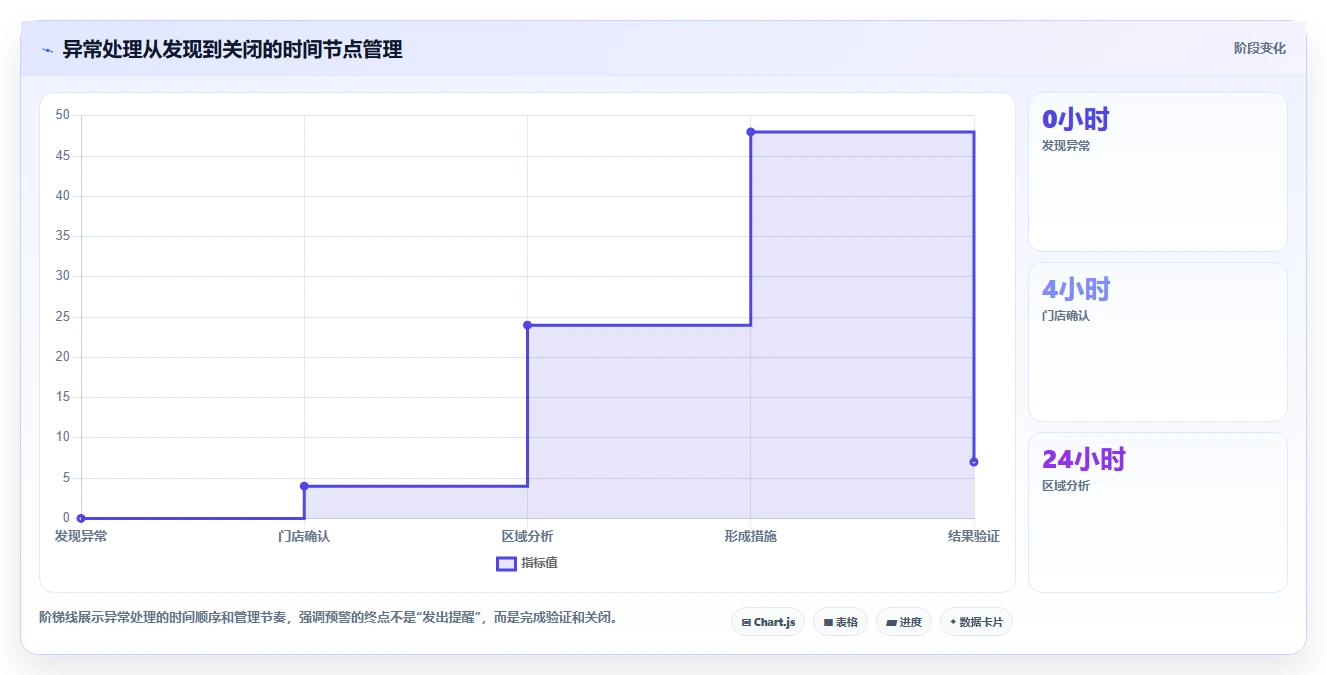Image resolution: width=1327 pixels, height=675 pixels.
Task: Click the 指标值 legend label
Action: click(539, 563)
